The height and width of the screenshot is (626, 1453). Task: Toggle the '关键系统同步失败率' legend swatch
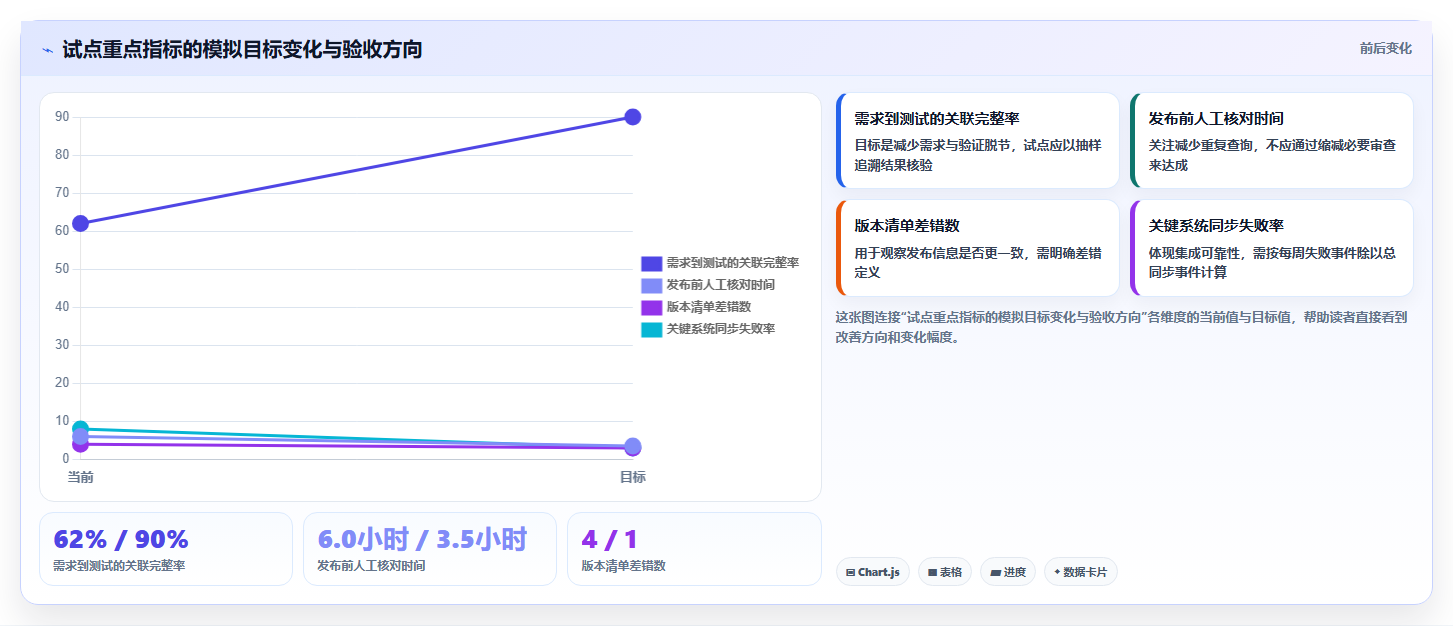pyautogui.click(x=651, y=329)
